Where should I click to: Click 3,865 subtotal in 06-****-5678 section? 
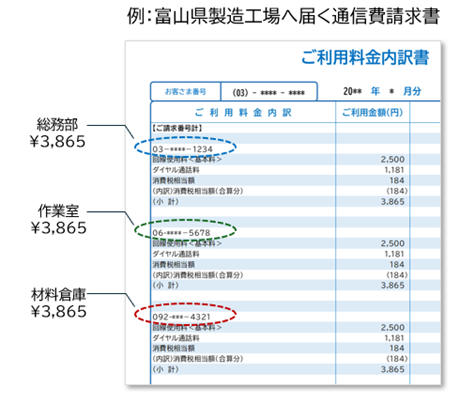pos(393,285)
